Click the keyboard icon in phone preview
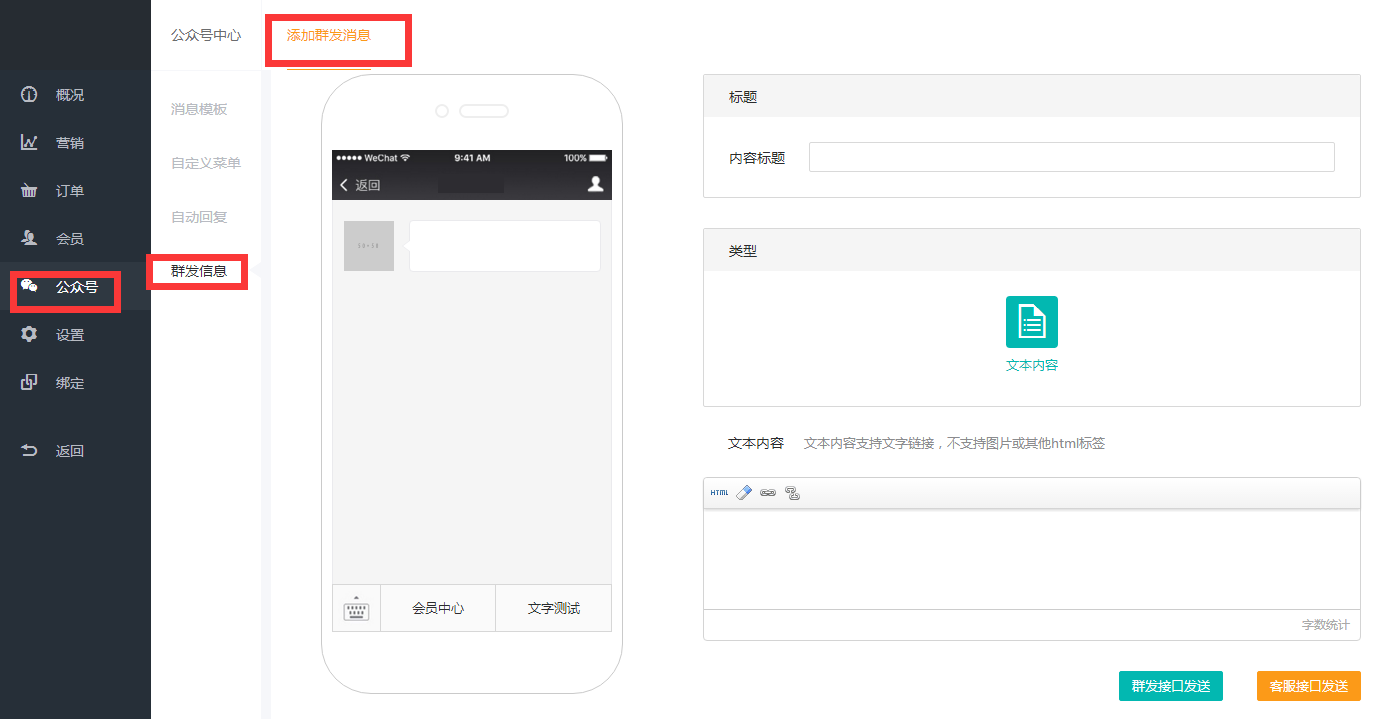The height and width of the screenshot is (719, 1388). 356,609
